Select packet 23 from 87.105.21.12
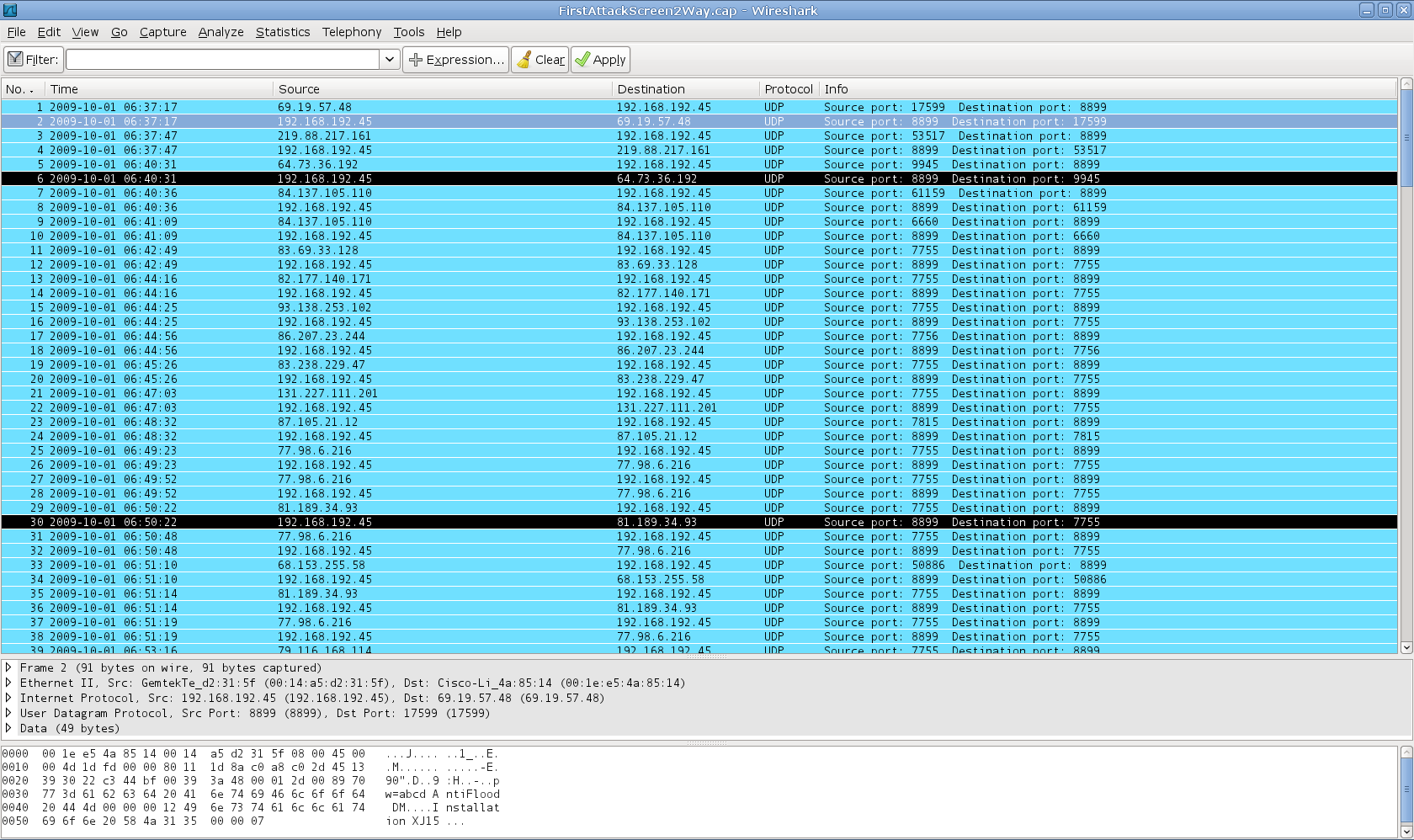 pyautogui.click(x=699, y=422)
